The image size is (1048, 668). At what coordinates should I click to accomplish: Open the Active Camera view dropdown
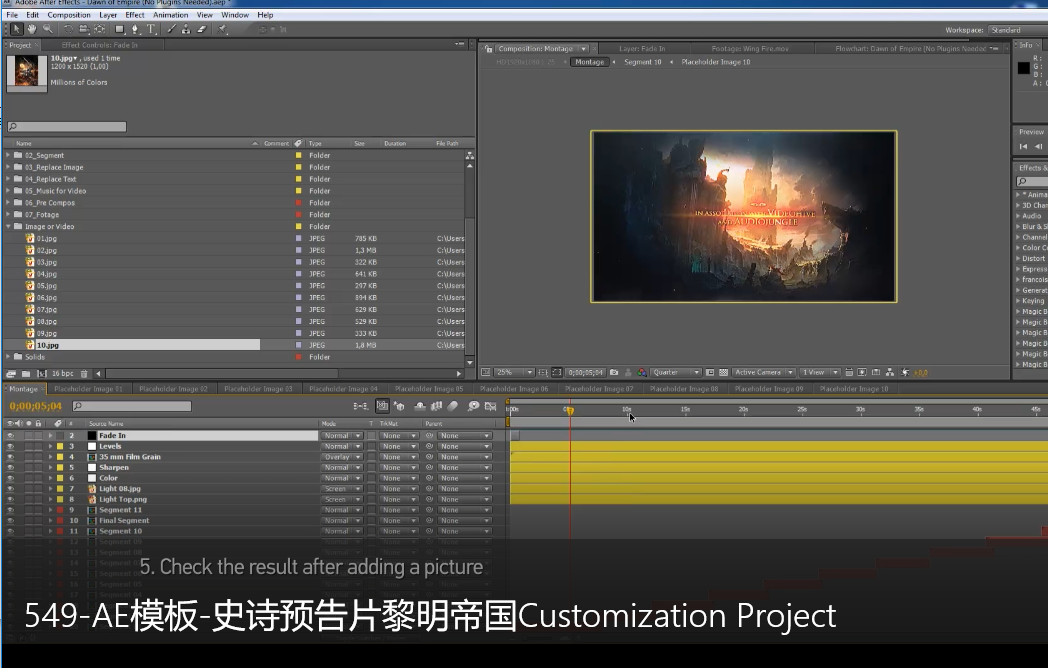763,372
